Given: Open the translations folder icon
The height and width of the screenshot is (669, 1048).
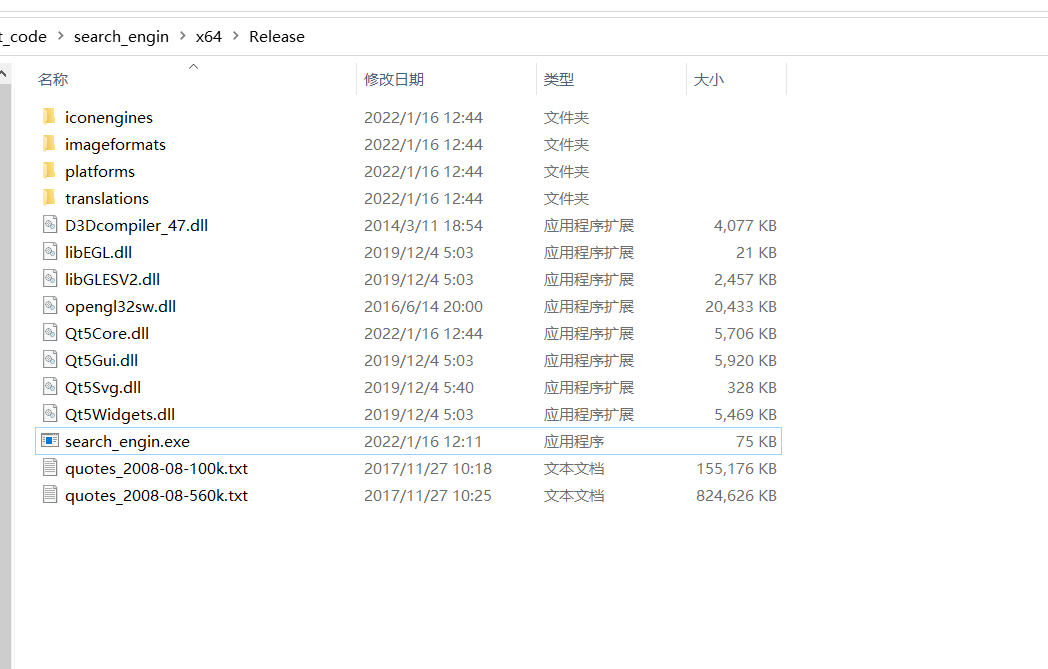Looking at the screenshot, I should coord(49,198).
